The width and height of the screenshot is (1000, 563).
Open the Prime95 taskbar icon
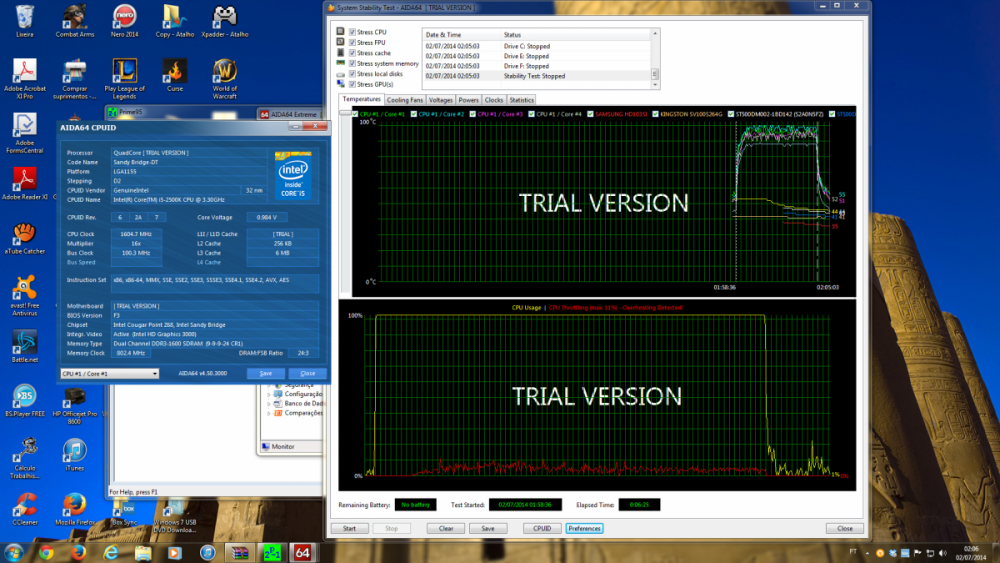271,552
